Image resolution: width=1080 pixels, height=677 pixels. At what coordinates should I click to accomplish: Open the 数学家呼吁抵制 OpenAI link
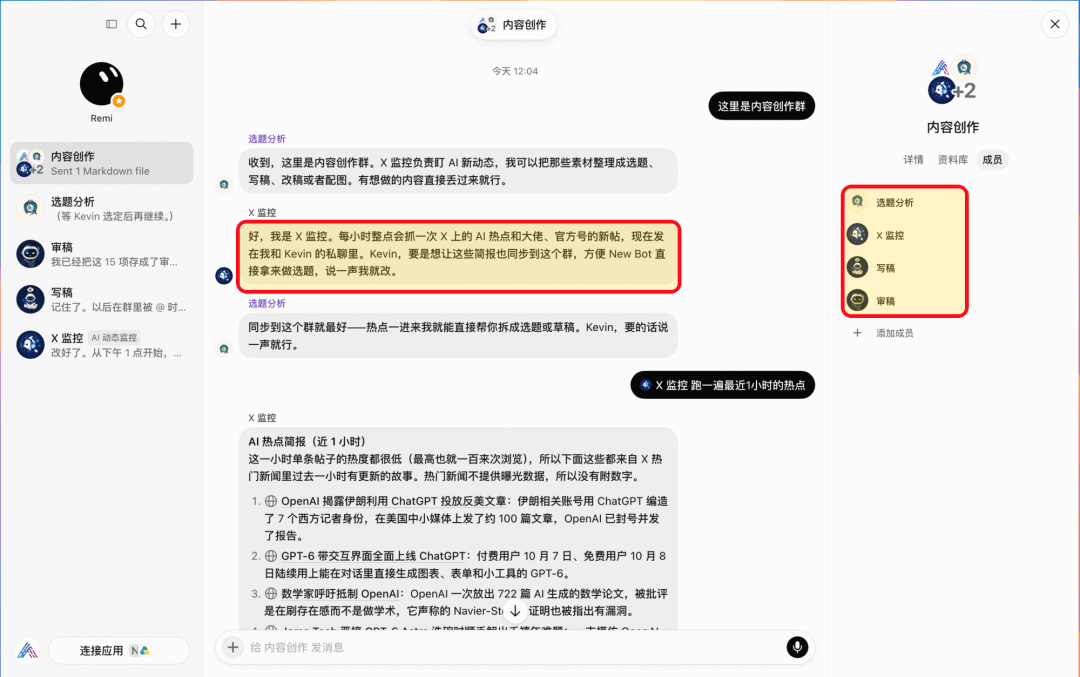340,594
